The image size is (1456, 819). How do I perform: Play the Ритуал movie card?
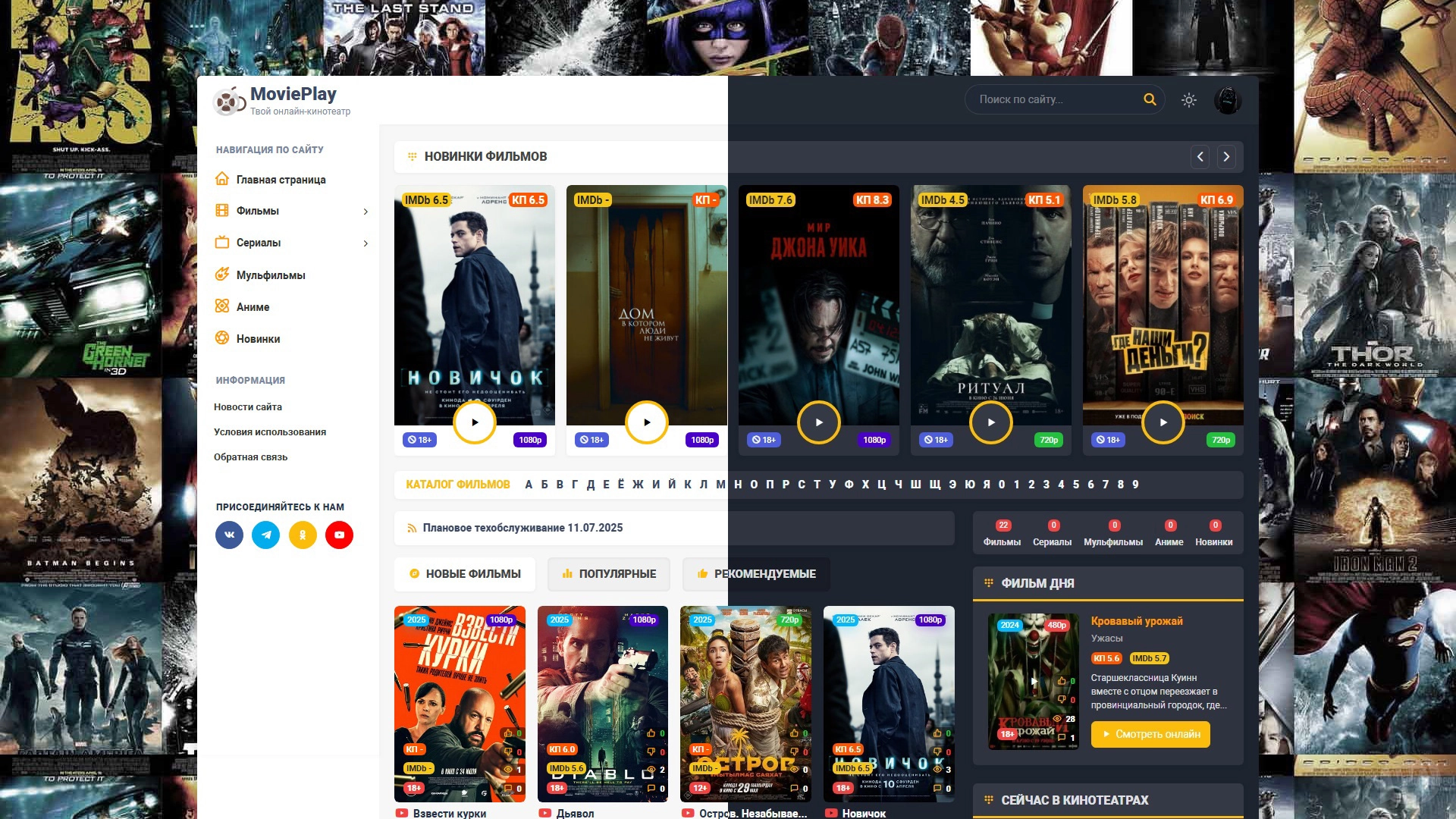point(991,422)
